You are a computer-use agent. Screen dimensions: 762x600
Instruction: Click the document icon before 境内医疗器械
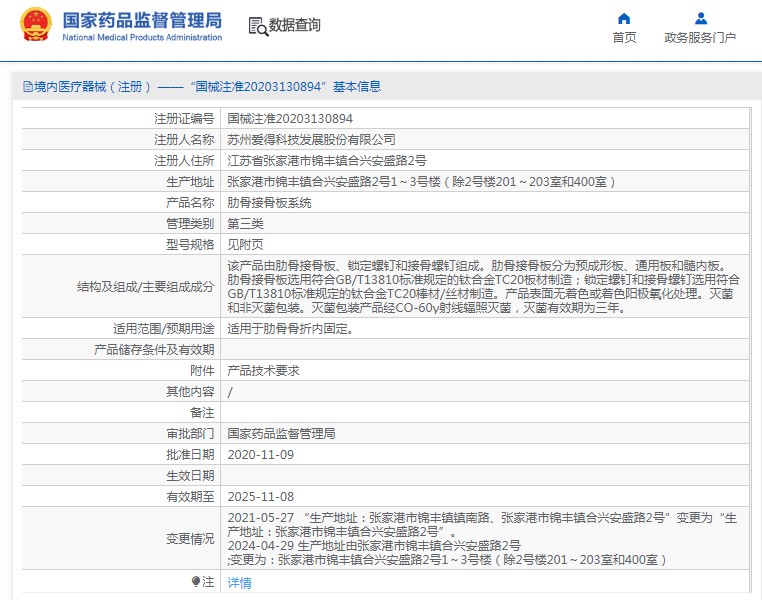coord(28,87)
